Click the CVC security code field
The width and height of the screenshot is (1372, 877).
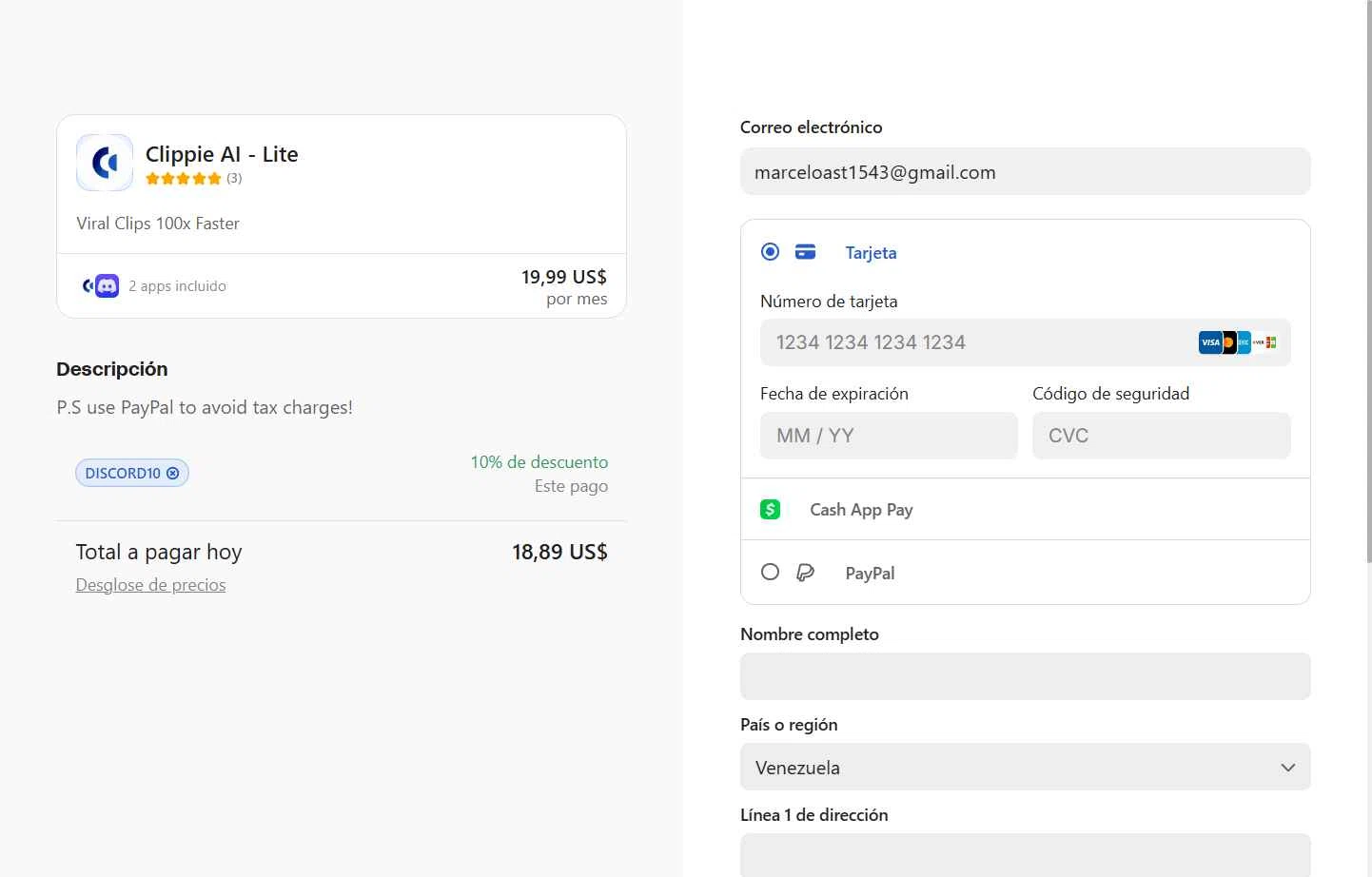[1162, 436]
